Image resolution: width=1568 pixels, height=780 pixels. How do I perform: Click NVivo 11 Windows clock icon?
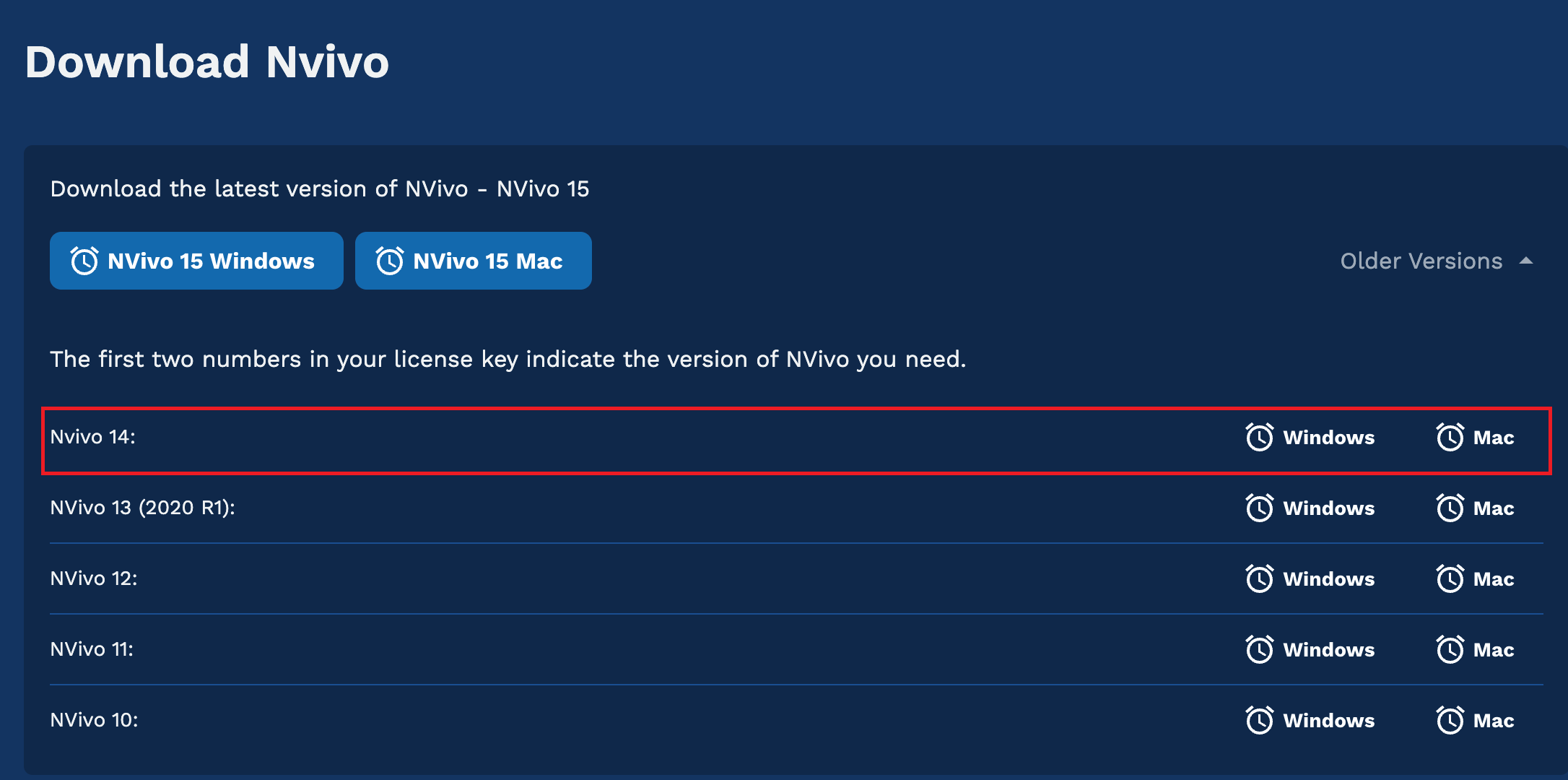click(x=1260, y=649)
